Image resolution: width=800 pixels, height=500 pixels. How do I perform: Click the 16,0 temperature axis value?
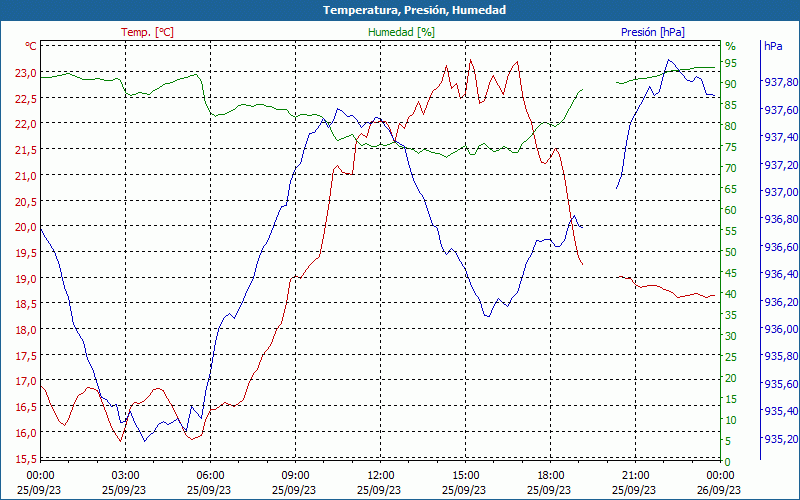(26, 433)
